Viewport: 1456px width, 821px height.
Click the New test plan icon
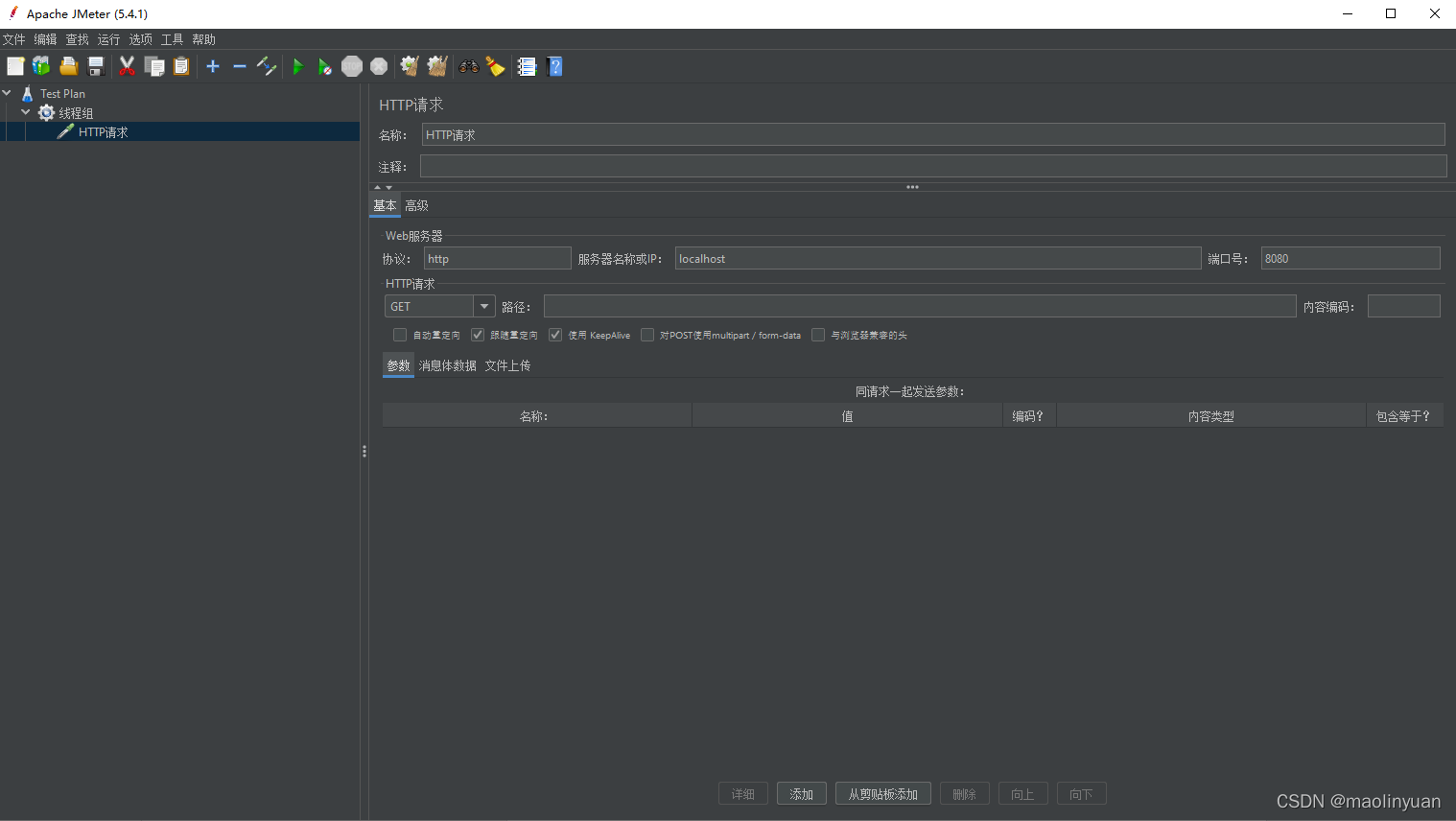pos(15,66)
